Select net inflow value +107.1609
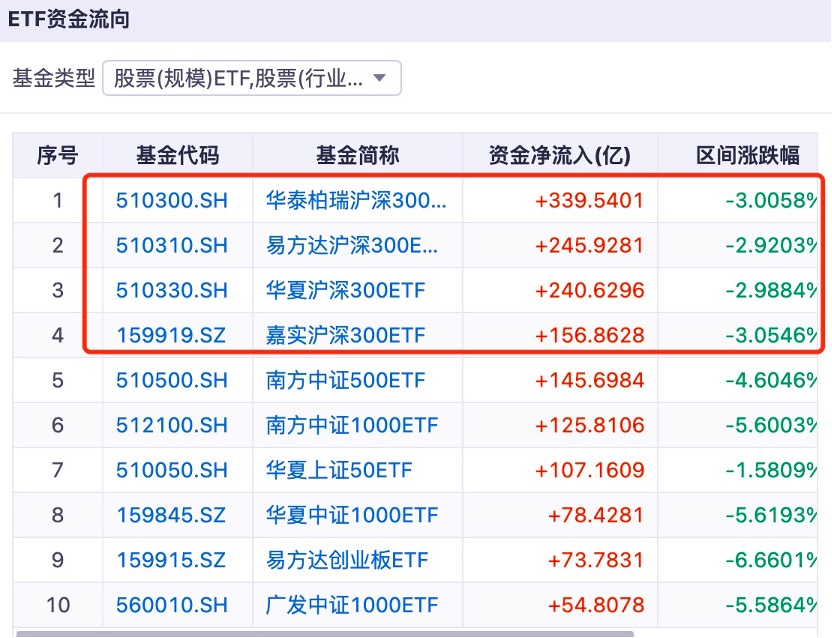 click(589, 470)
